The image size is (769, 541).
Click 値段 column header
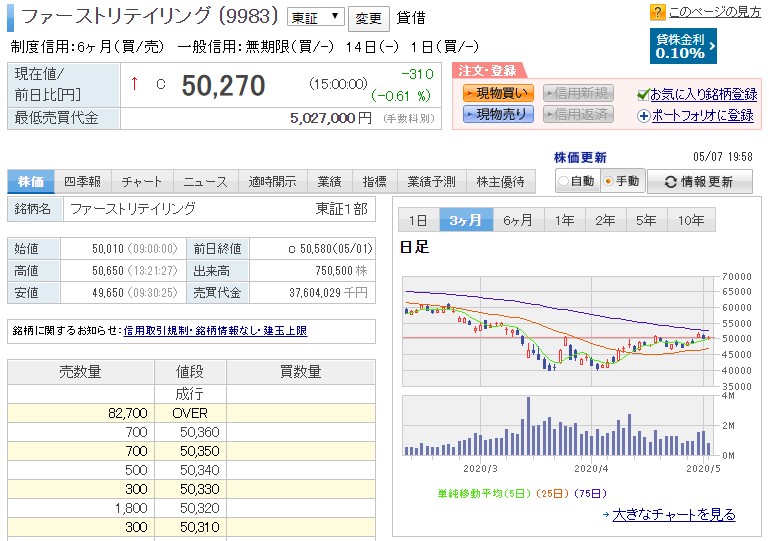[x=190, y=372]
